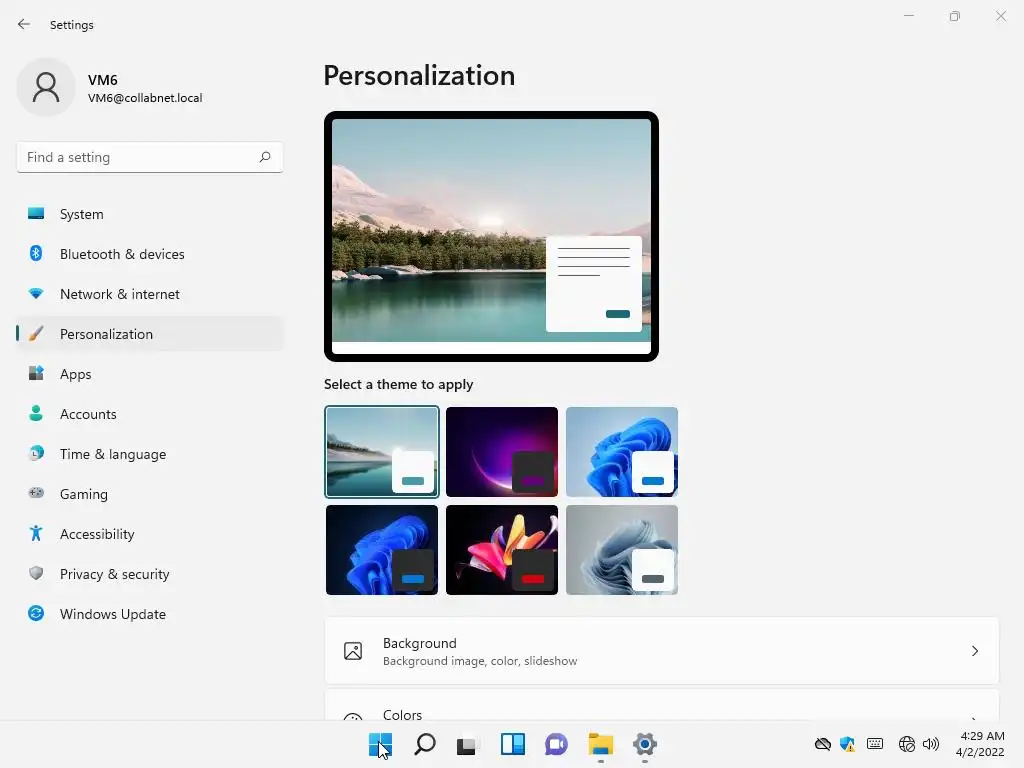Click the Find a setting search field

click(x=150, y=157)
